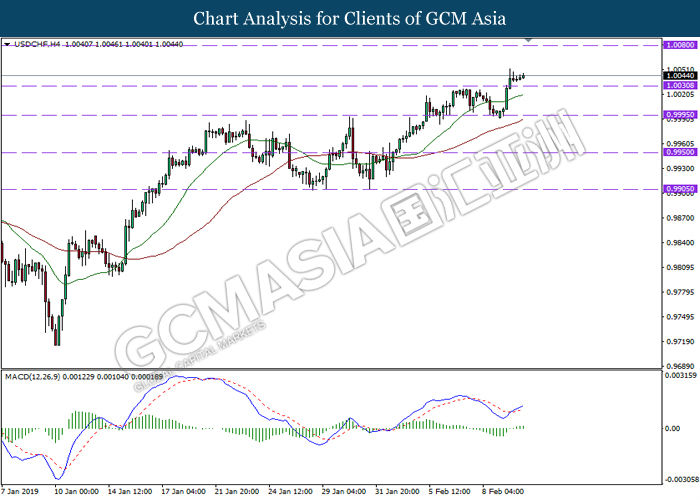Image resolution: width=700 pixels, height=500 pixels.
Task: Click the 0.97495 price axis value
Action: (x=680, y=317)
